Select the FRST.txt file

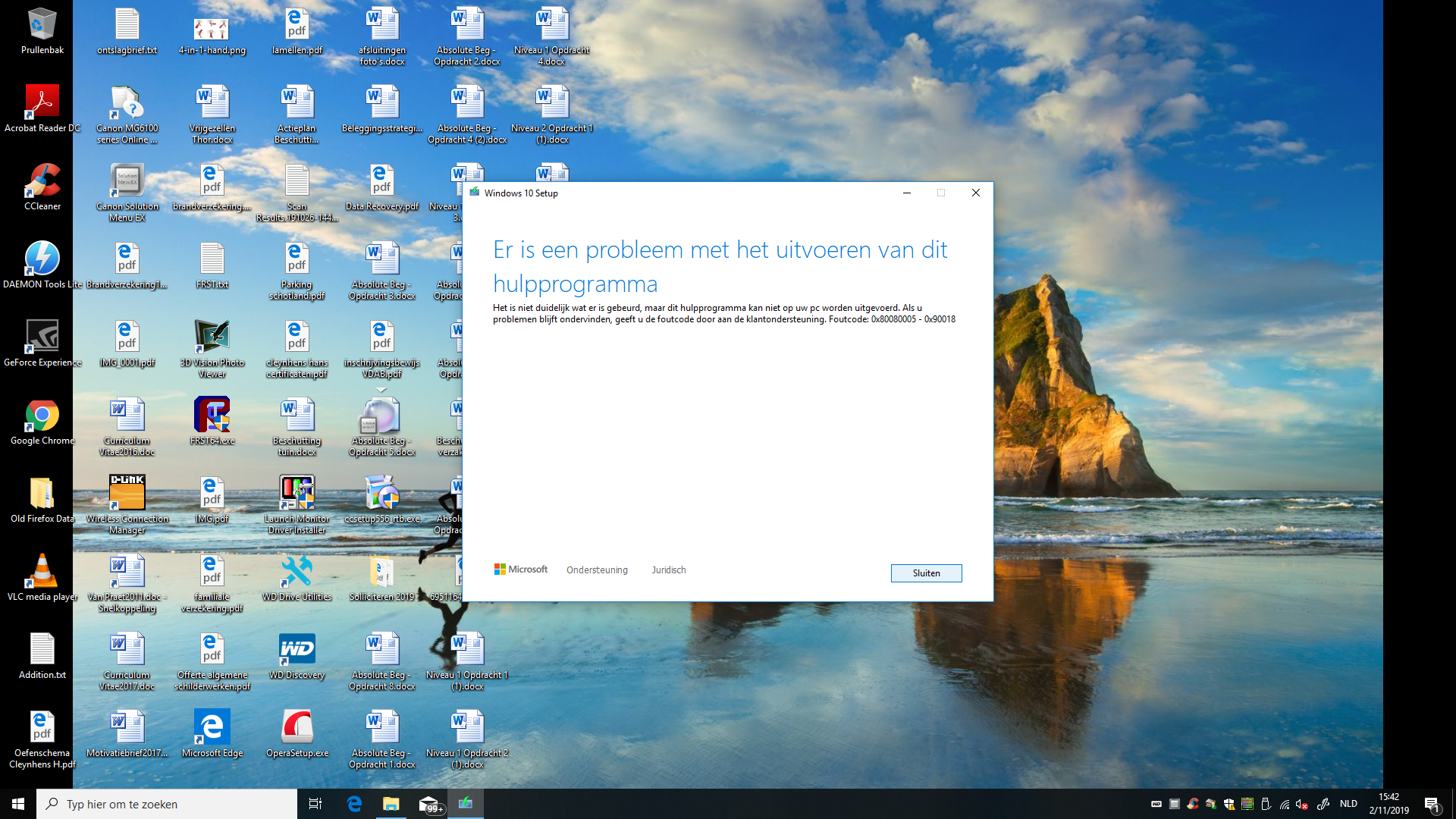pos(212,265)
